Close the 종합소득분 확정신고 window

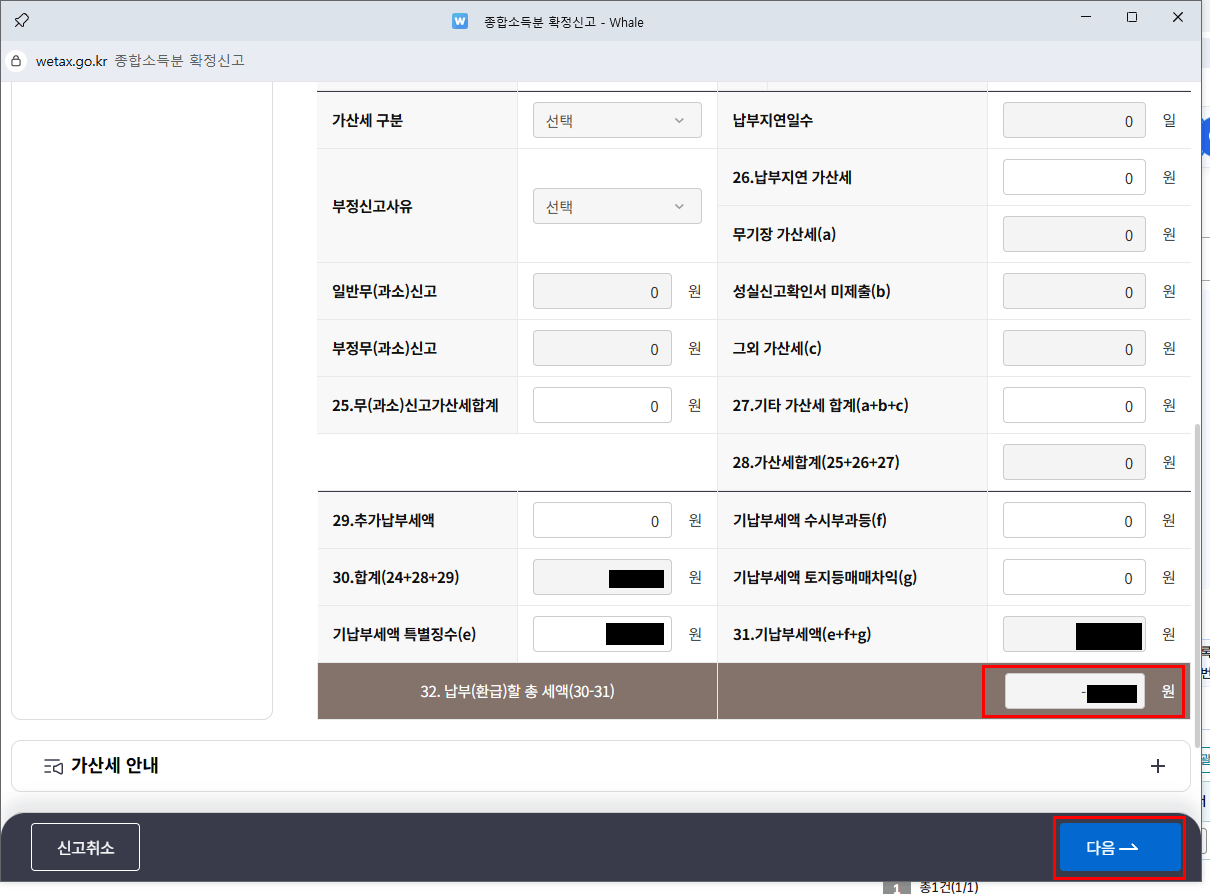(x=1180, y=17)
